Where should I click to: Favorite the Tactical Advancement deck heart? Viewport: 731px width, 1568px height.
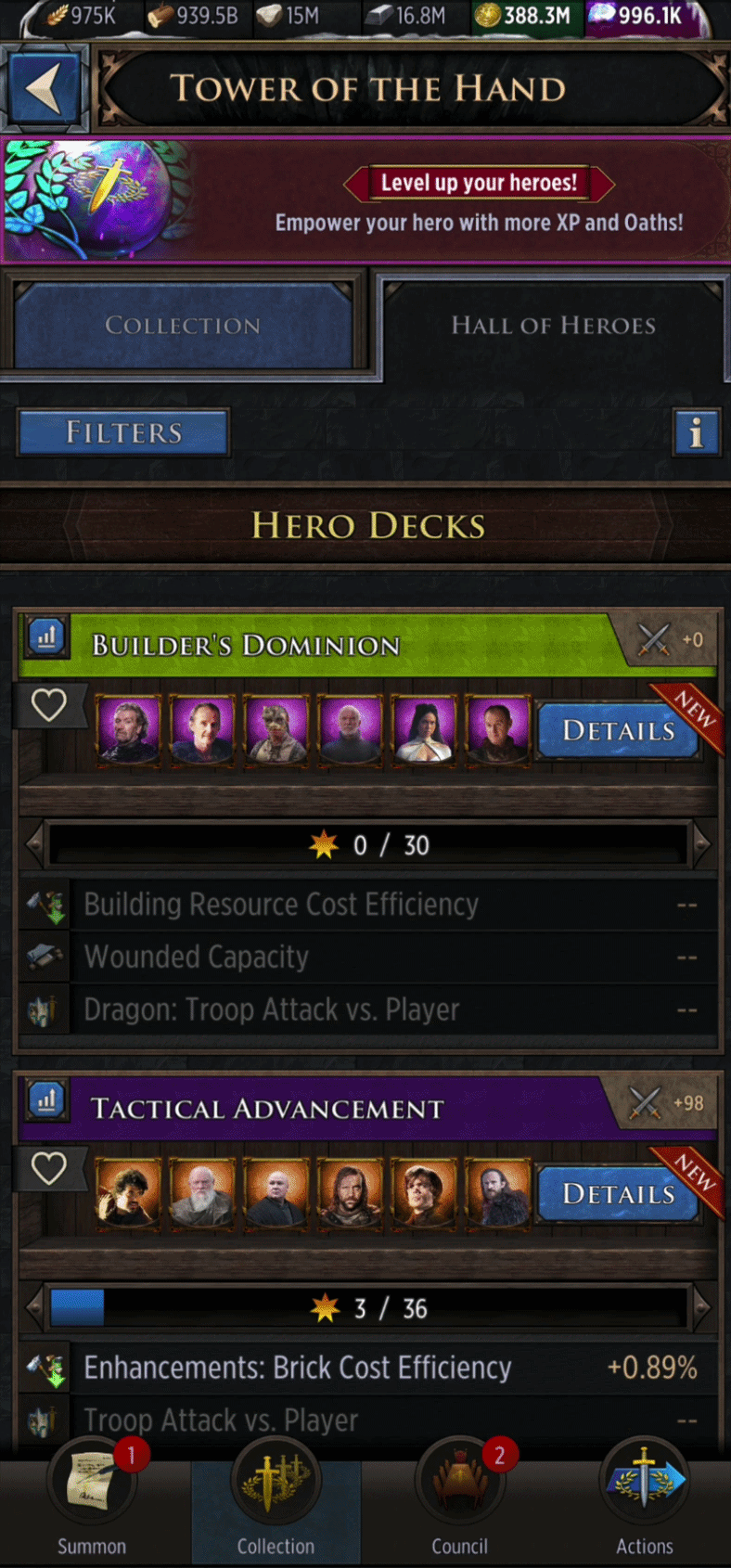tap(49, 1169)
